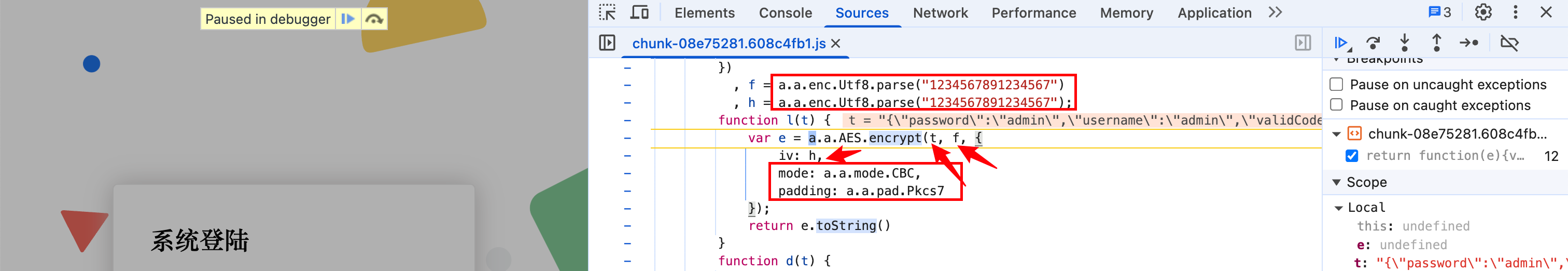This screenshot has height=271, width=1568.
Task: Open the DevTools three-dot menu
Action: (x=1516, y=12)
